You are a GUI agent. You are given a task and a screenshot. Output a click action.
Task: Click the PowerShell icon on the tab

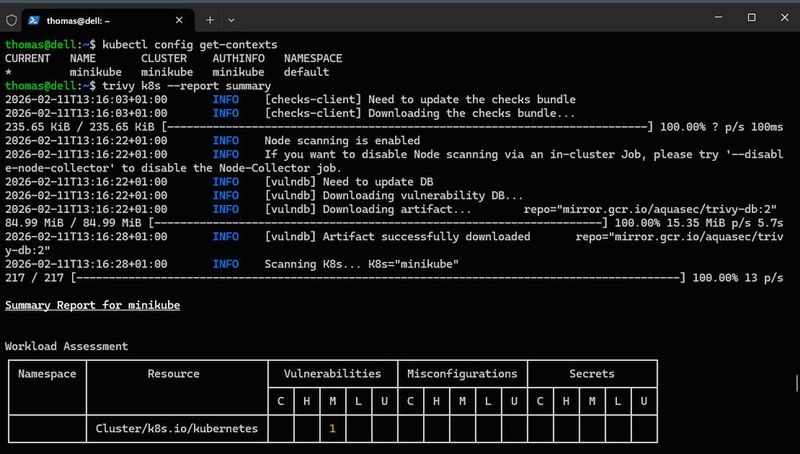(34, 20)
